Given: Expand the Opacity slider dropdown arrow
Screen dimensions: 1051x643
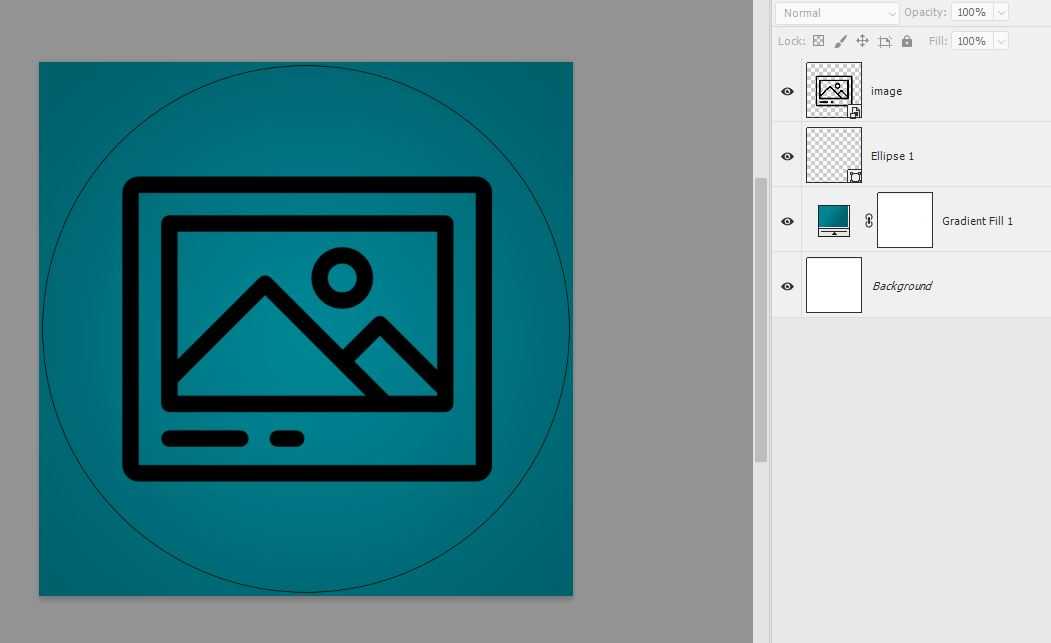Looking at the screenshot, I should (x=1000, y=13).
